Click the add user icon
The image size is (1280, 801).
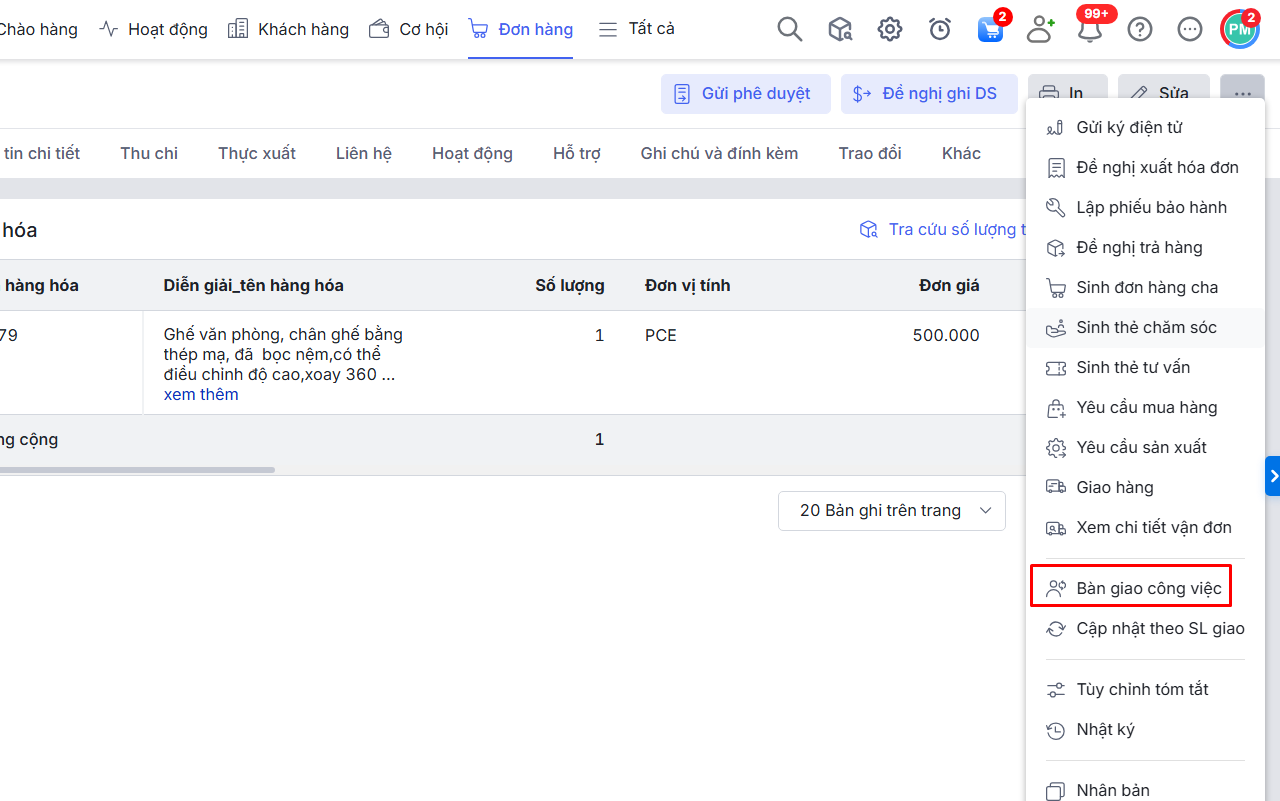click(1040, 30)
